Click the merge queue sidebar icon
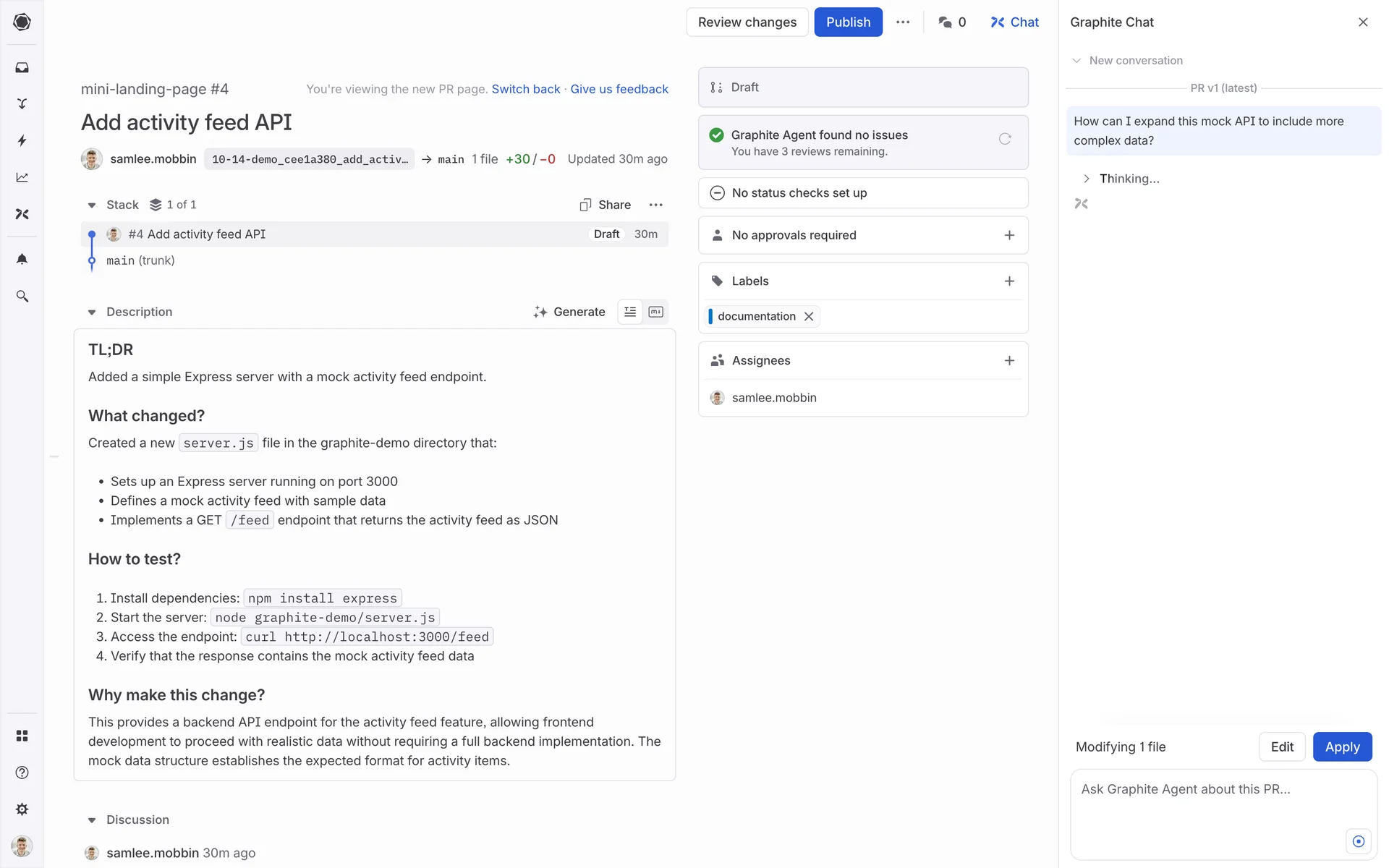The height and width of the screenshot is (868, 1389). click(22, 103)
